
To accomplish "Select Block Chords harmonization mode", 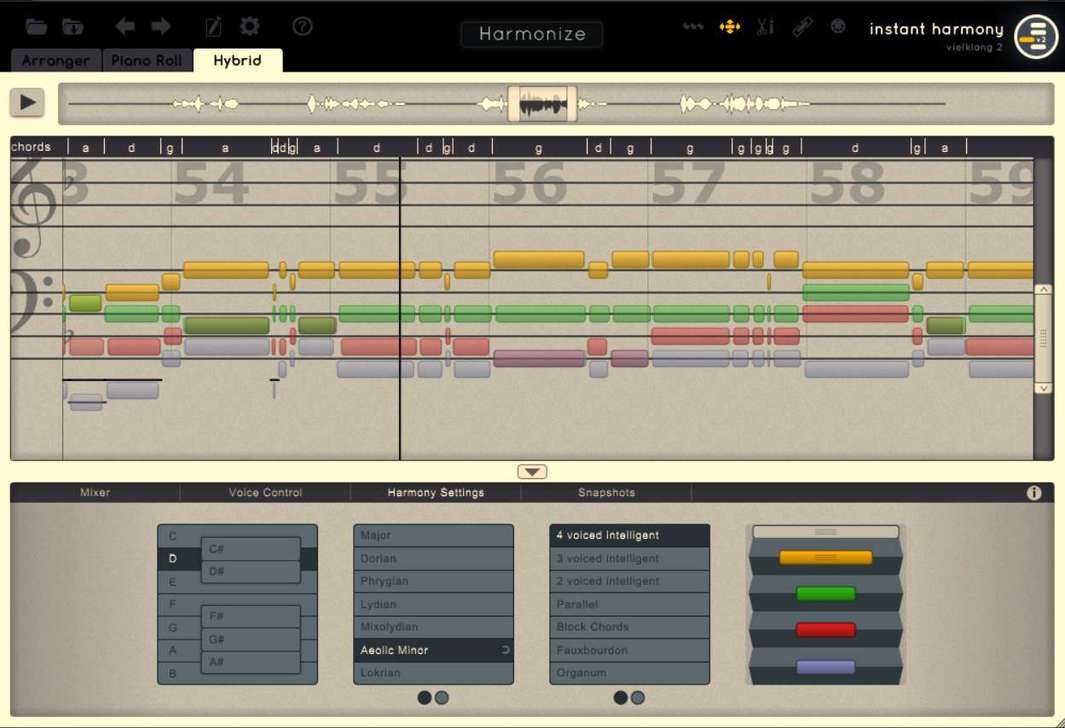I will point(630,627).
